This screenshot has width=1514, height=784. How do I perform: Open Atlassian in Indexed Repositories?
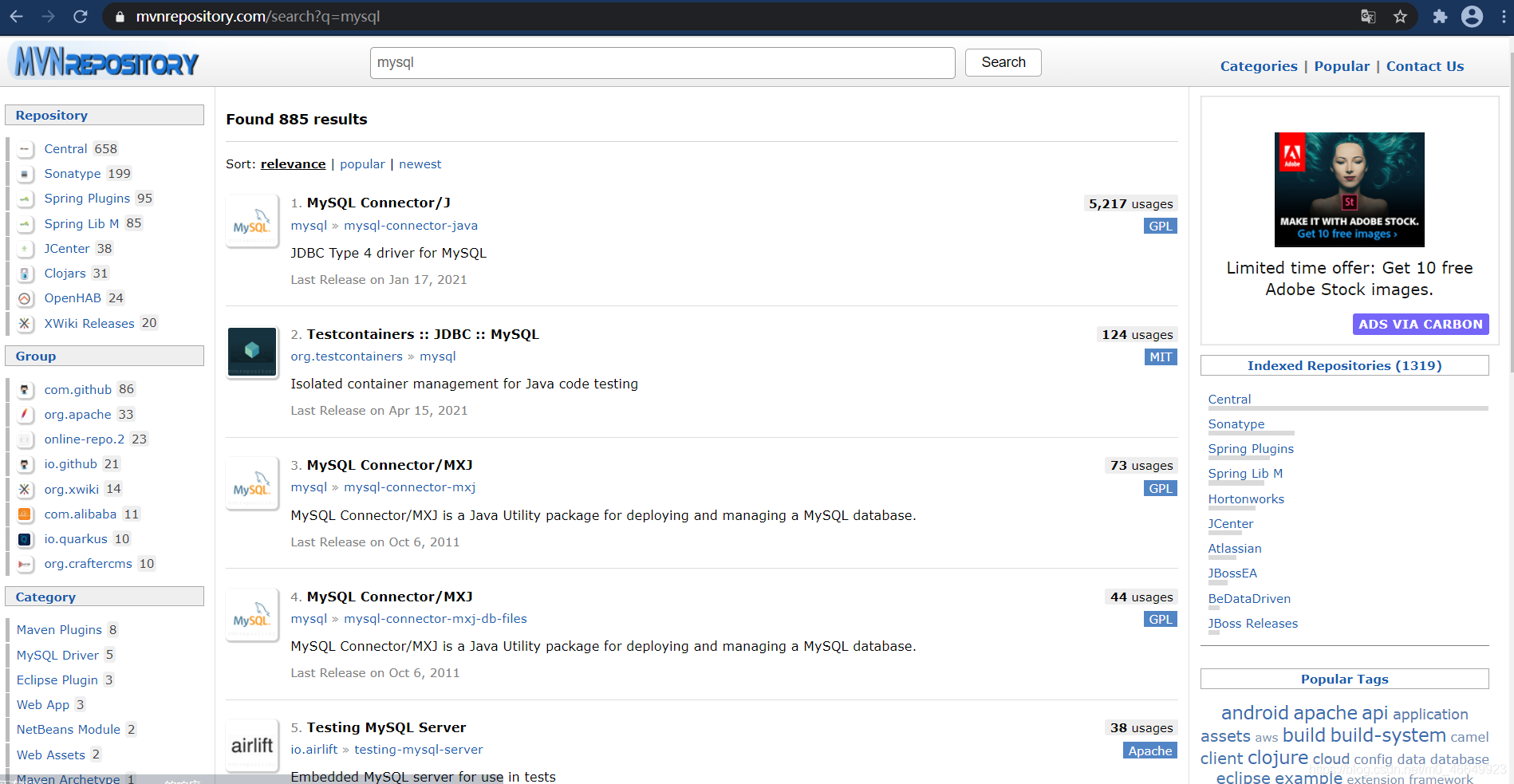[x=1235, y=549]
